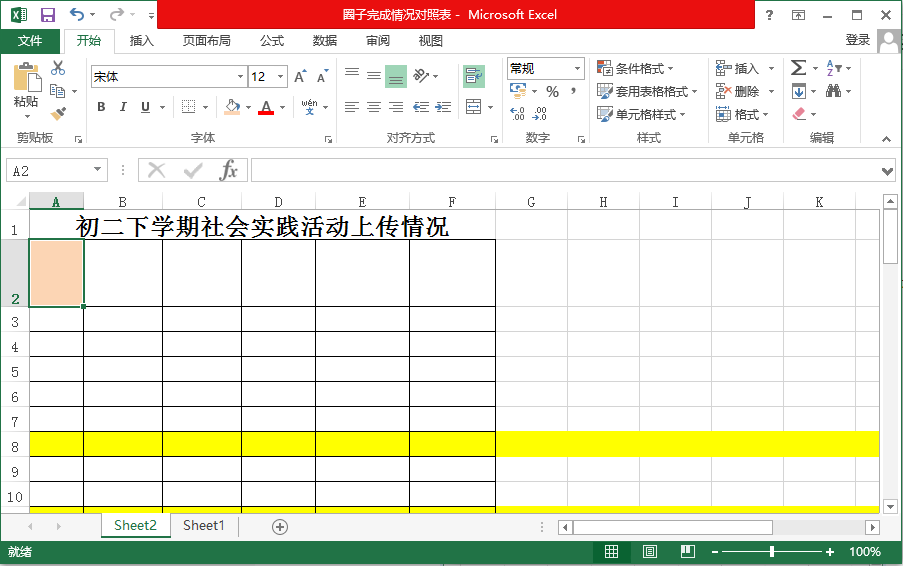Switch to Sheet1 worksheet tab

point(204,525)
